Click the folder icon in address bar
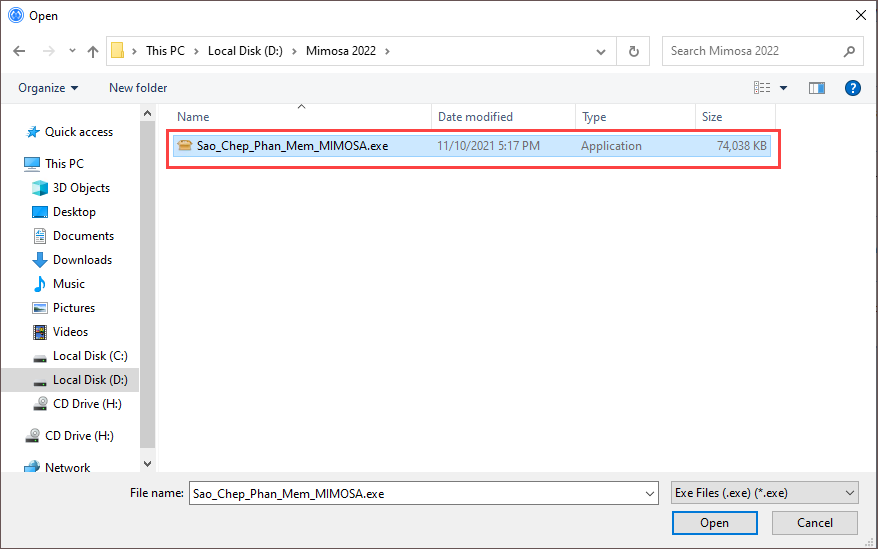The width and height of the screenshot is (878, 549). pos(118,51)
